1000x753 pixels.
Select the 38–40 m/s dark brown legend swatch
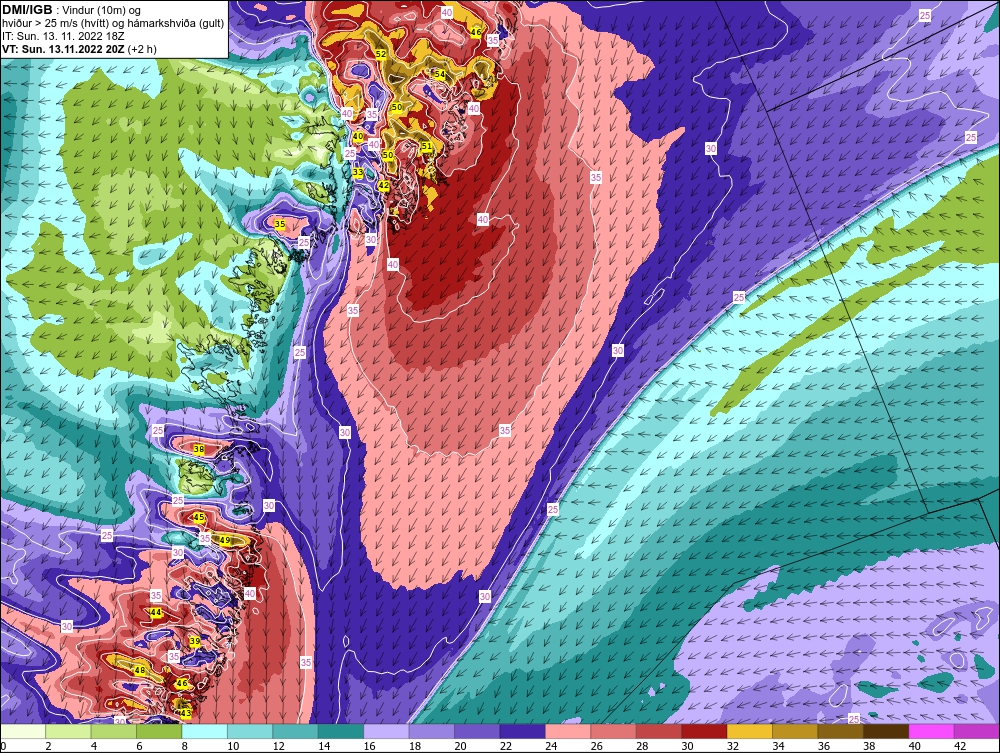click(x=886, y=731)
